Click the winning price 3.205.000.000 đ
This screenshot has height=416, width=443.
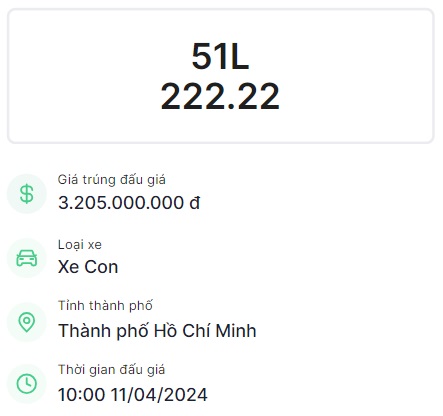pos(129,203)
